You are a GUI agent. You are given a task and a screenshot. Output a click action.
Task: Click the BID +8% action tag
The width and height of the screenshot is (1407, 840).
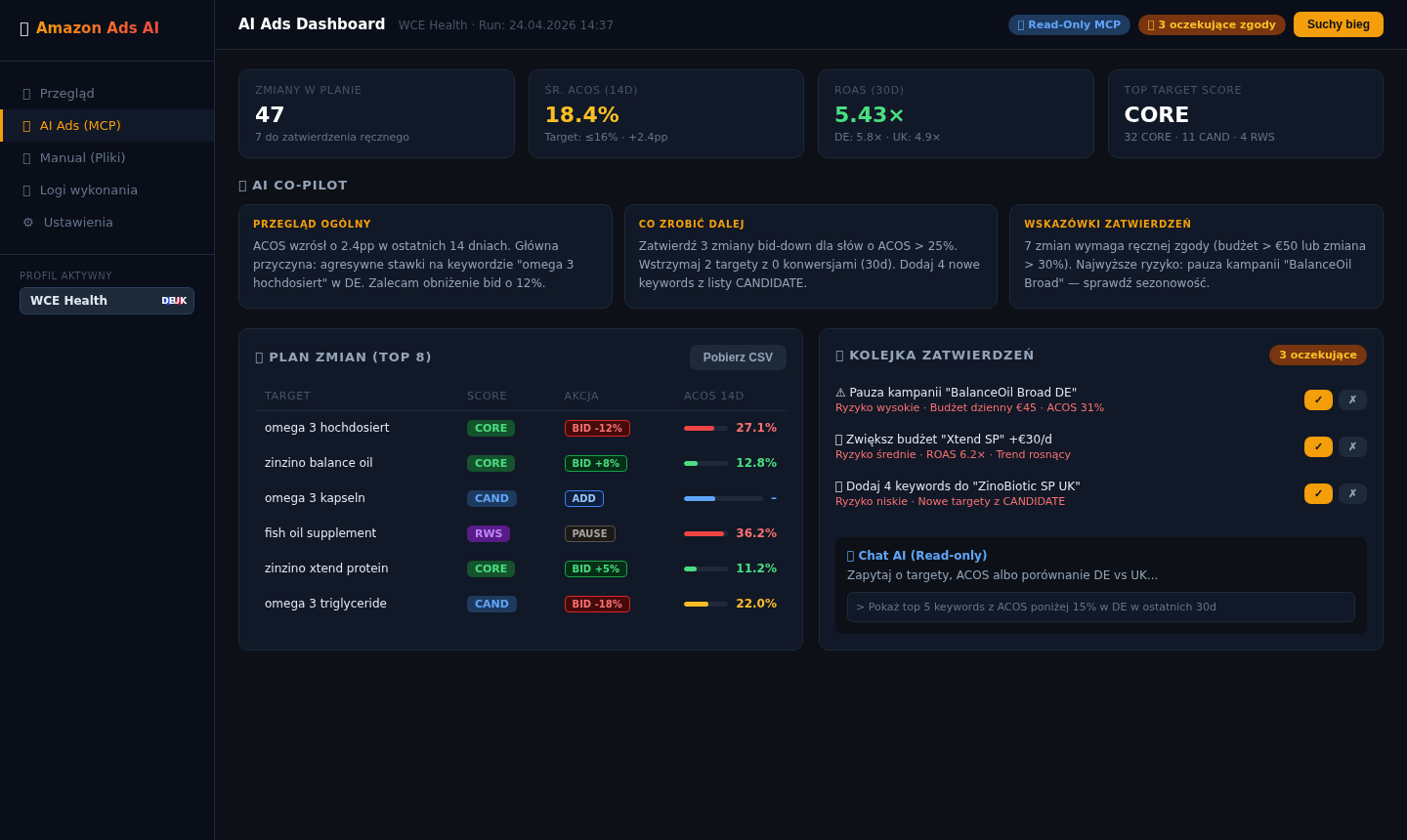click(x=596, y=463)
